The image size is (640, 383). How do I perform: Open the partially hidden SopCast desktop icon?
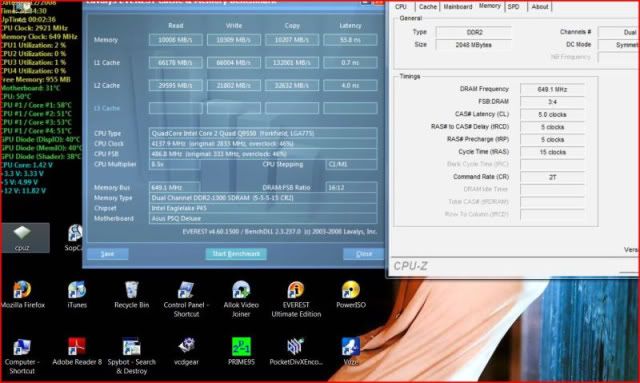[x=74, y=238]
